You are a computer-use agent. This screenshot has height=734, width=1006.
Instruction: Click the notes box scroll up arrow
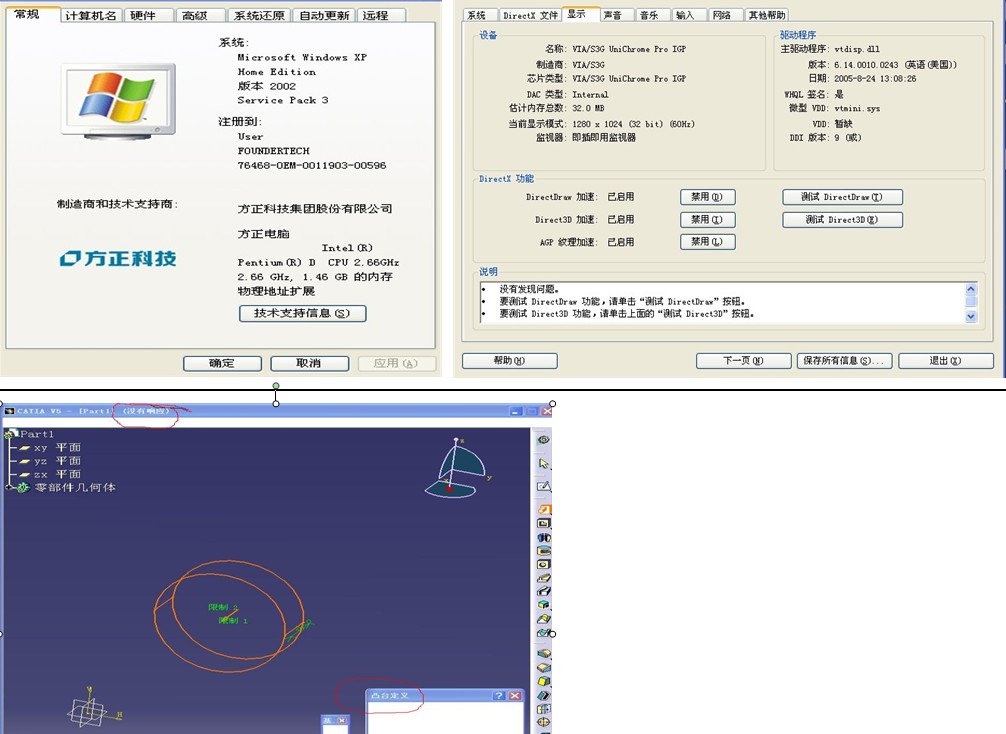click(x=971, y=289)
